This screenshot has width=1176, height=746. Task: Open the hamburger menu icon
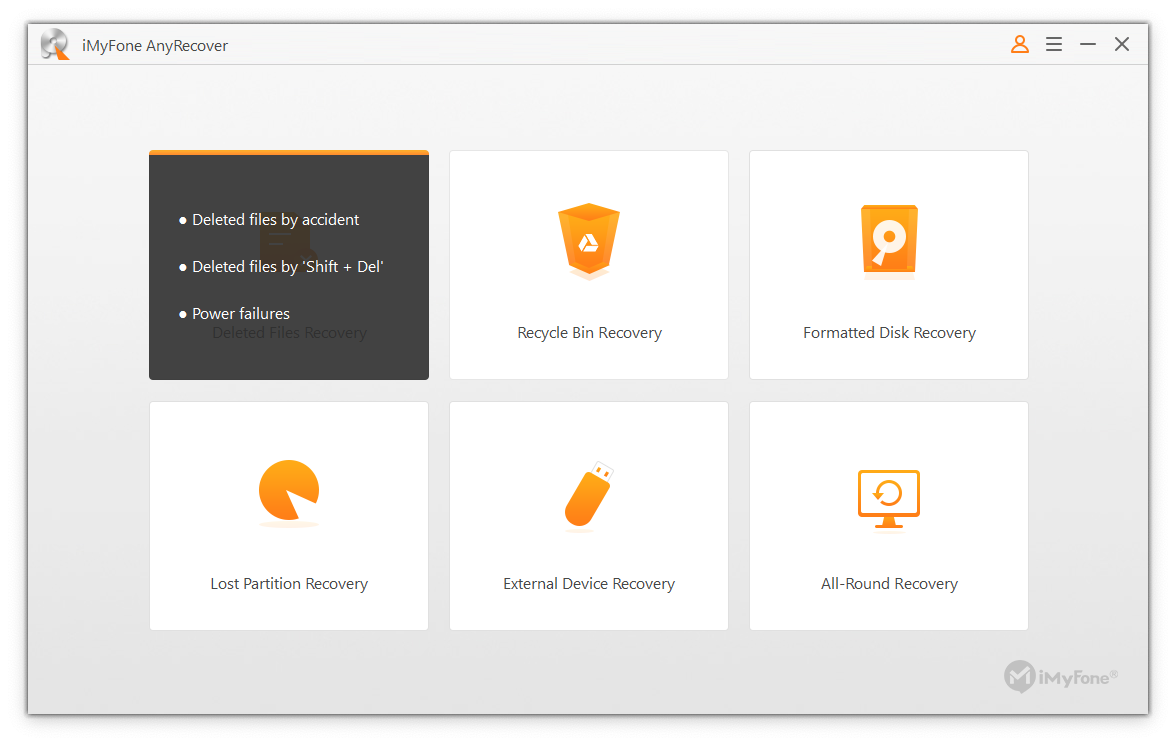point(1054,44)
